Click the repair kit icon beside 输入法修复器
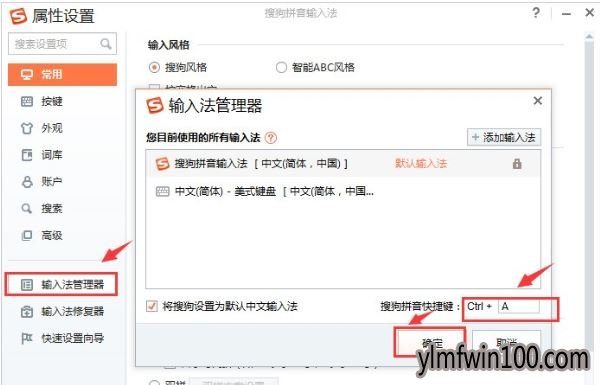600x385 pixels. click(27, 312)
